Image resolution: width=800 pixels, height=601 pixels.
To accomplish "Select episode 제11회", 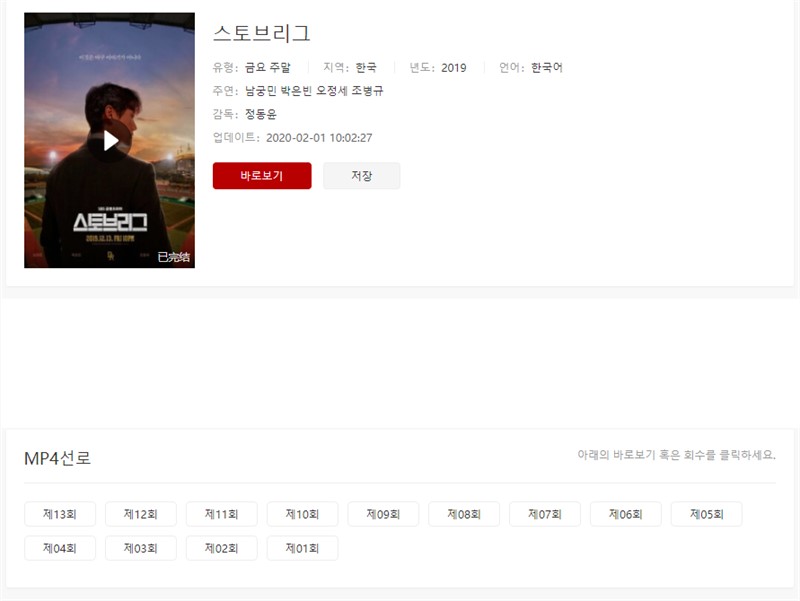I will (x=221, y=514).
